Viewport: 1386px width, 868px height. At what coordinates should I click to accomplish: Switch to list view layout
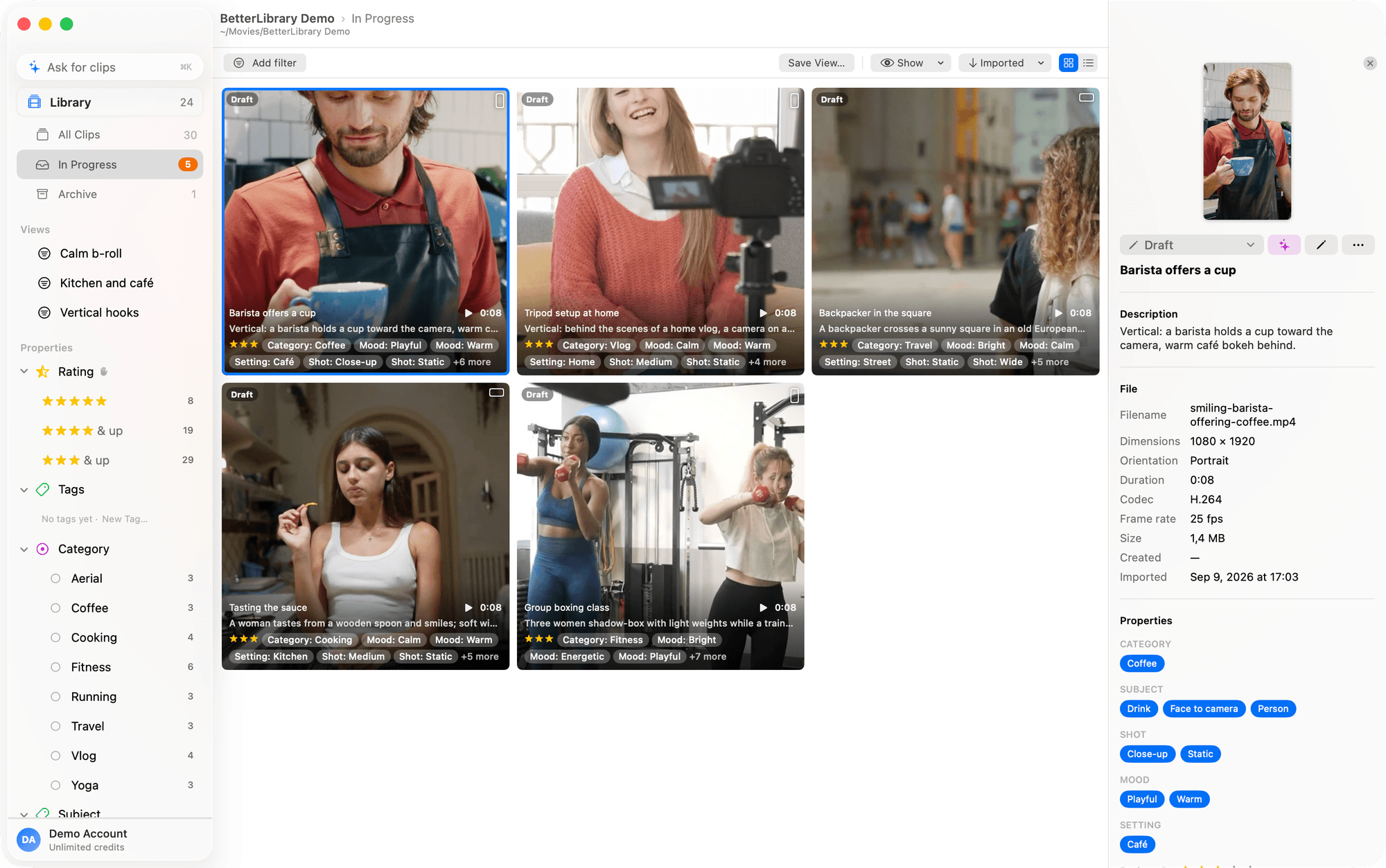tap(1089, 63)
